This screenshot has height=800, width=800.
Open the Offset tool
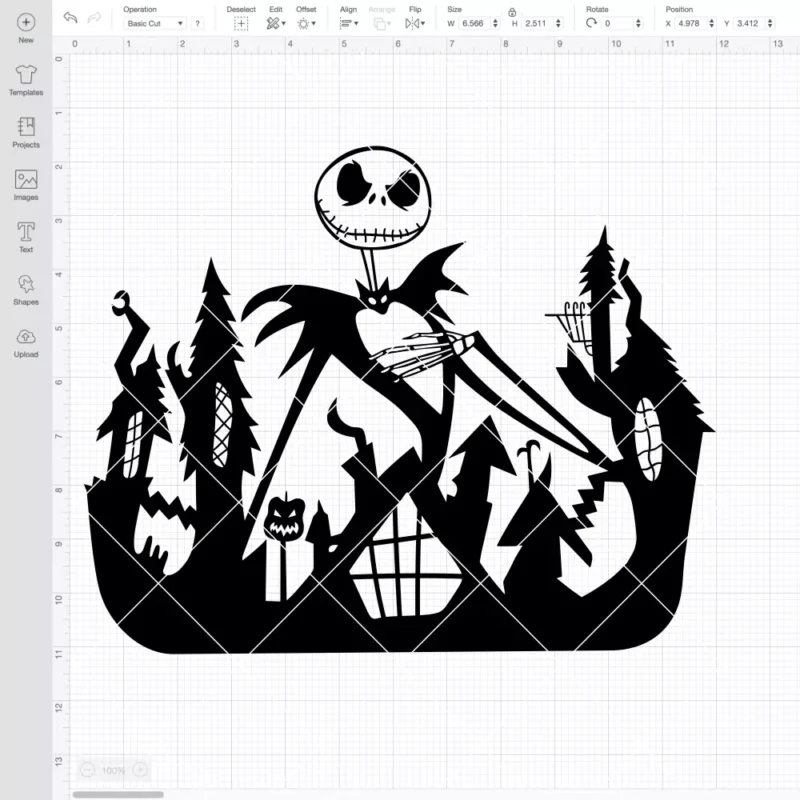[306, 23]
